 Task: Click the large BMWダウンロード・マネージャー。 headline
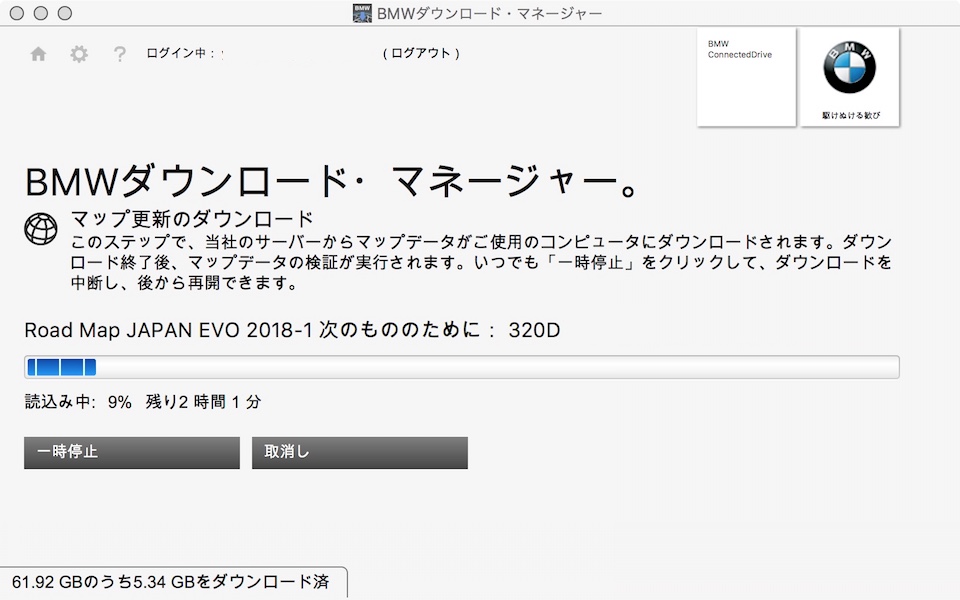pos(332,182)
